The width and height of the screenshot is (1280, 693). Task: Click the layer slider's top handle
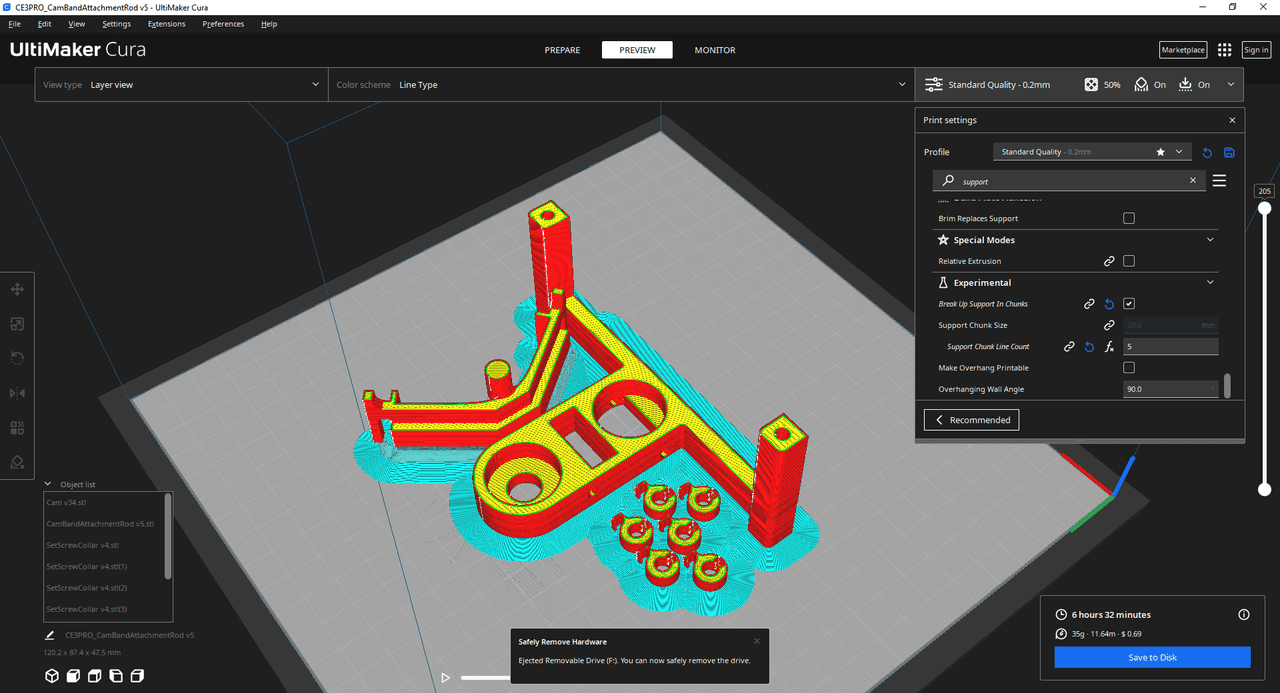[1265, 208]
